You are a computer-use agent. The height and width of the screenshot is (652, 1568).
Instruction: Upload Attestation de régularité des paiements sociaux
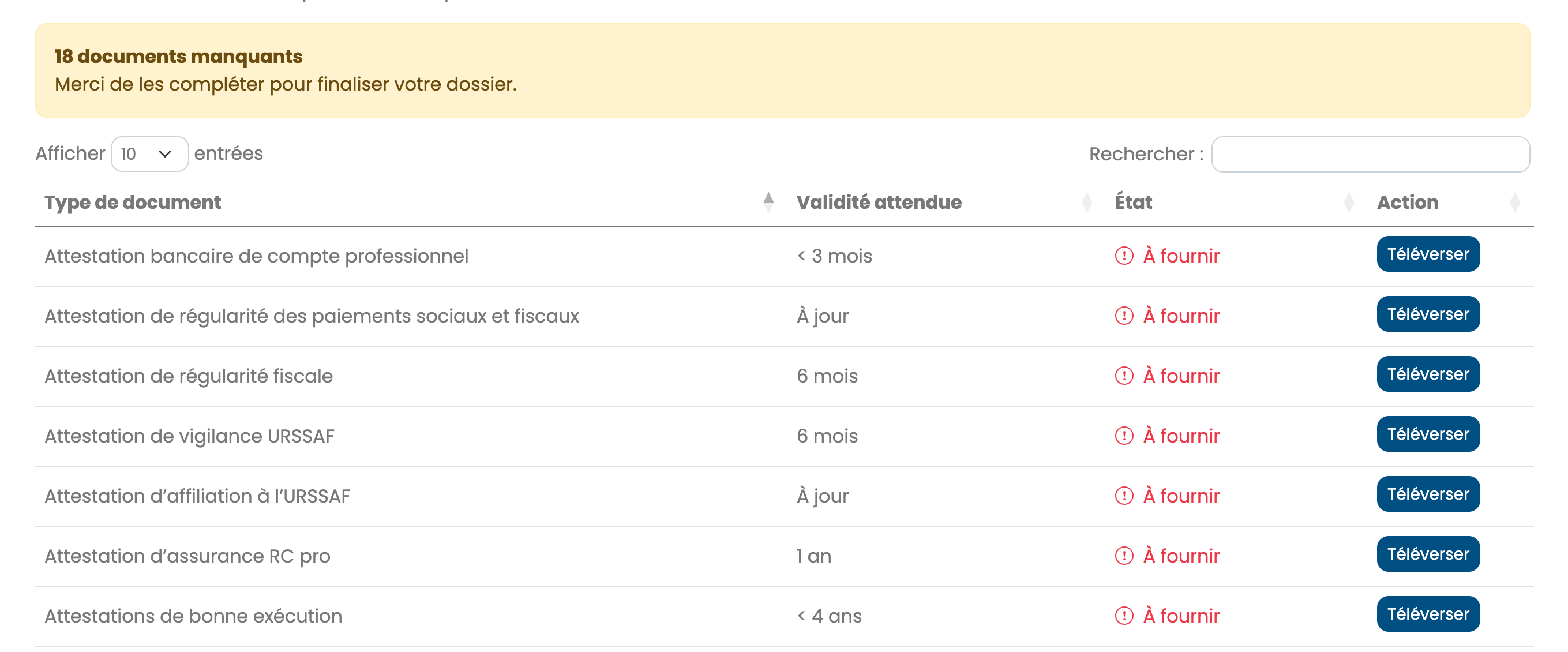1427,314
